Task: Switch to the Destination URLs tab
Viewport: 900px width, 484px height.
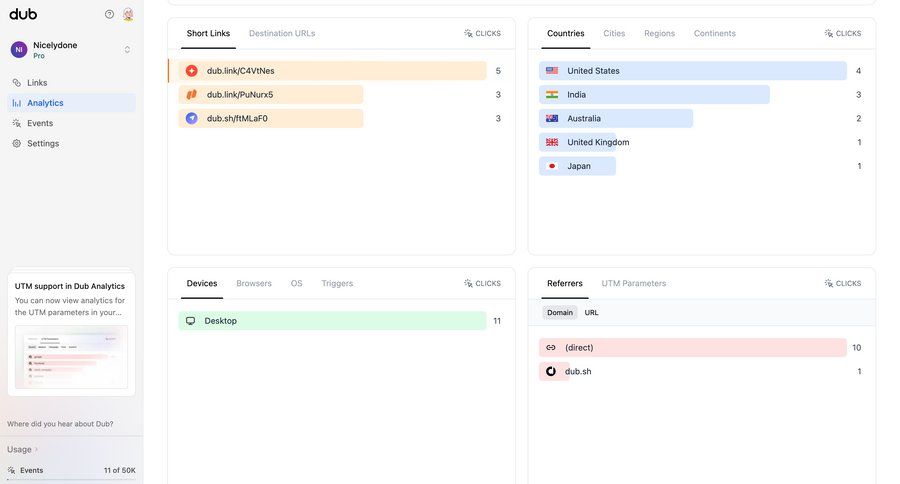Action: click(x=282, y=33)
